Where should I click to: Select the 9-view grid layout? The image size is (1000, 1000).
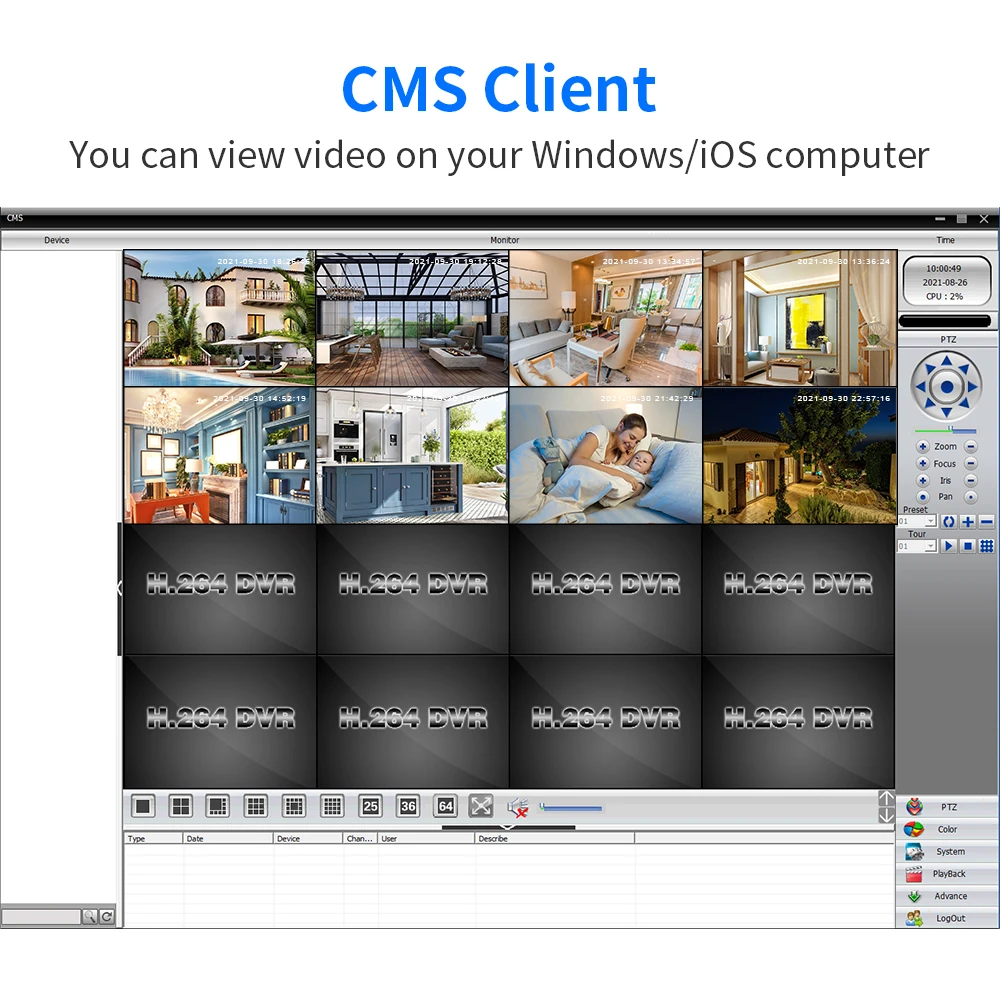point(256,807)
